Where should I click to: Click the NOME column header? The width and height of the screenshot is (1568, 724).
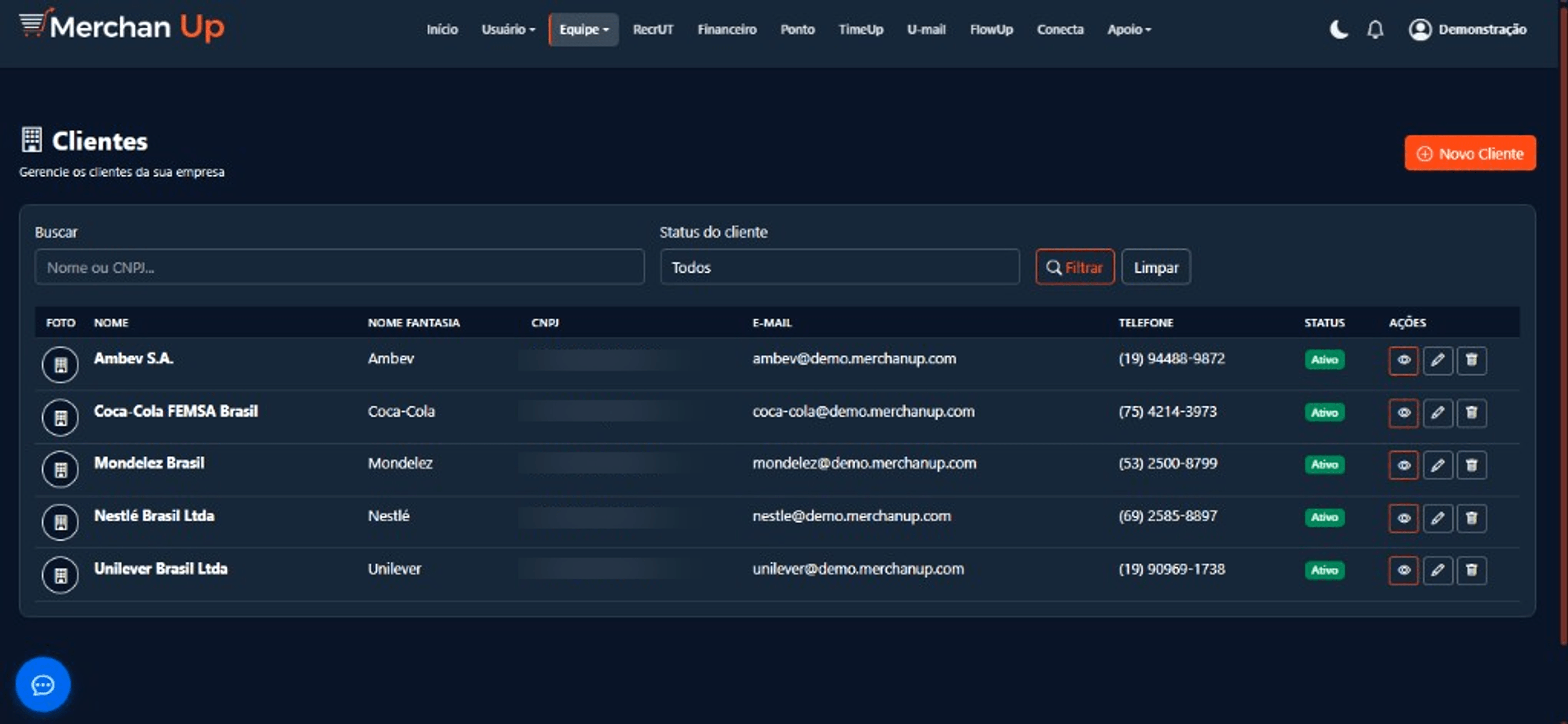111,322
